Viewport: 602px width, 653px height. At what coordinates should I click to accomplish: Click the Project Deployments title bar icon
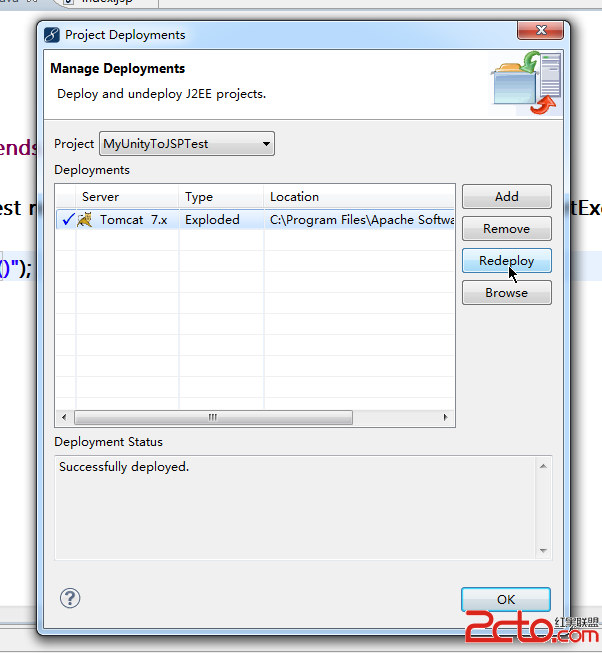[52, 35]
